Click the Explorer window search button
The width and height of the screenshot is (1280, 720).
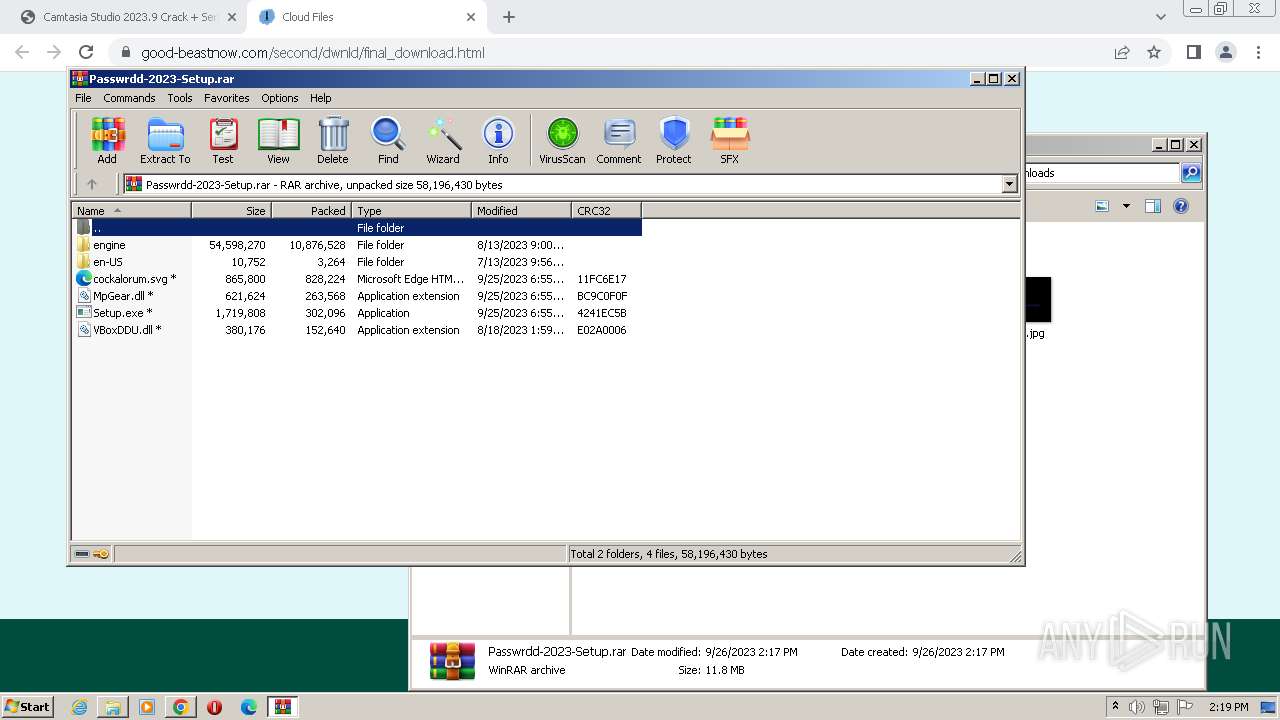pyautogui.click(x=1191, y=173)
